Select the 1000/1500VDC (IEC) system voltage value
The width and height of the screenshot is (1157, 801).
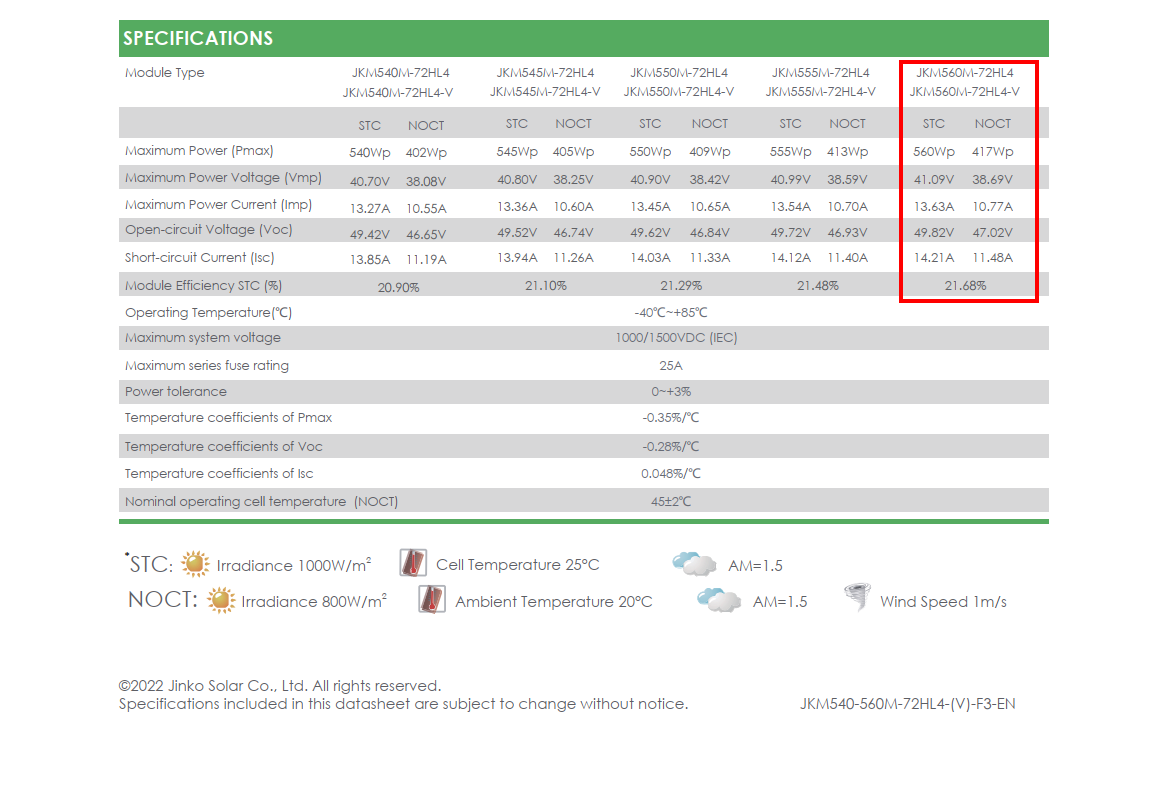[x=676, y=338]
